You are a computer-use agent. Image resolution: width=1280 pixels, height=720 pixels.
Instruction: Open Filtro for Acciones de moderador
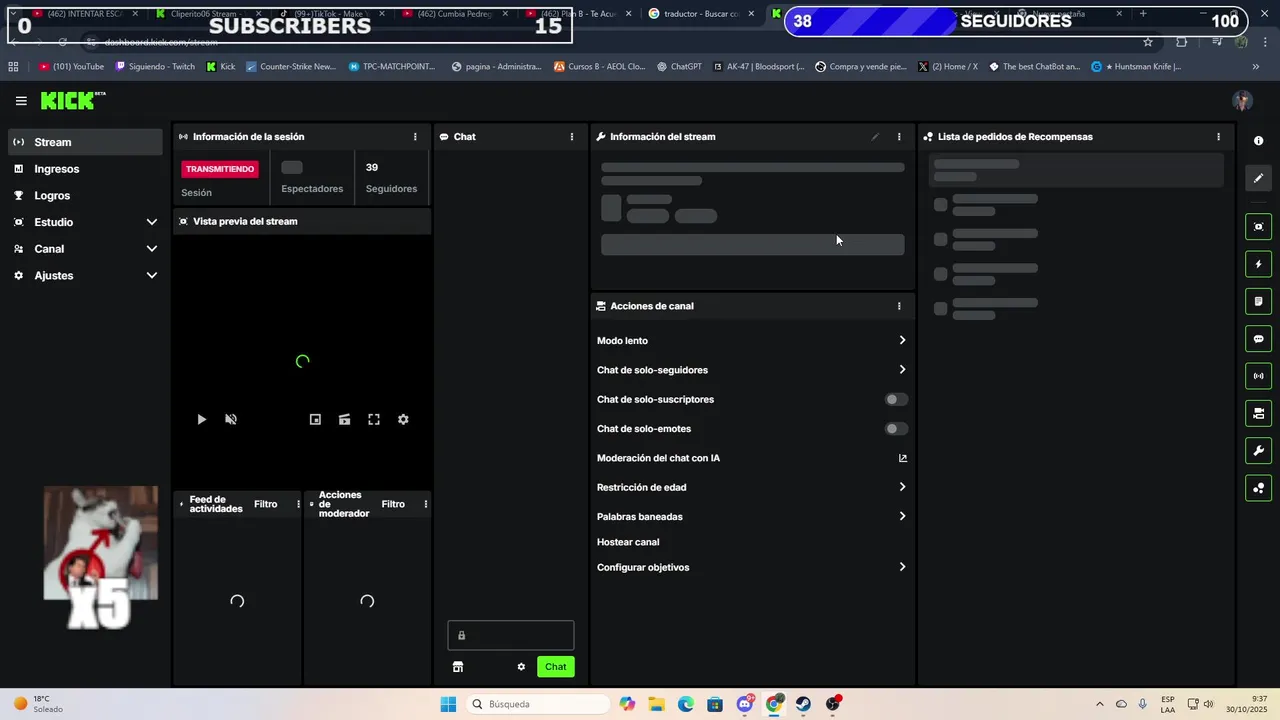(393, 504)
